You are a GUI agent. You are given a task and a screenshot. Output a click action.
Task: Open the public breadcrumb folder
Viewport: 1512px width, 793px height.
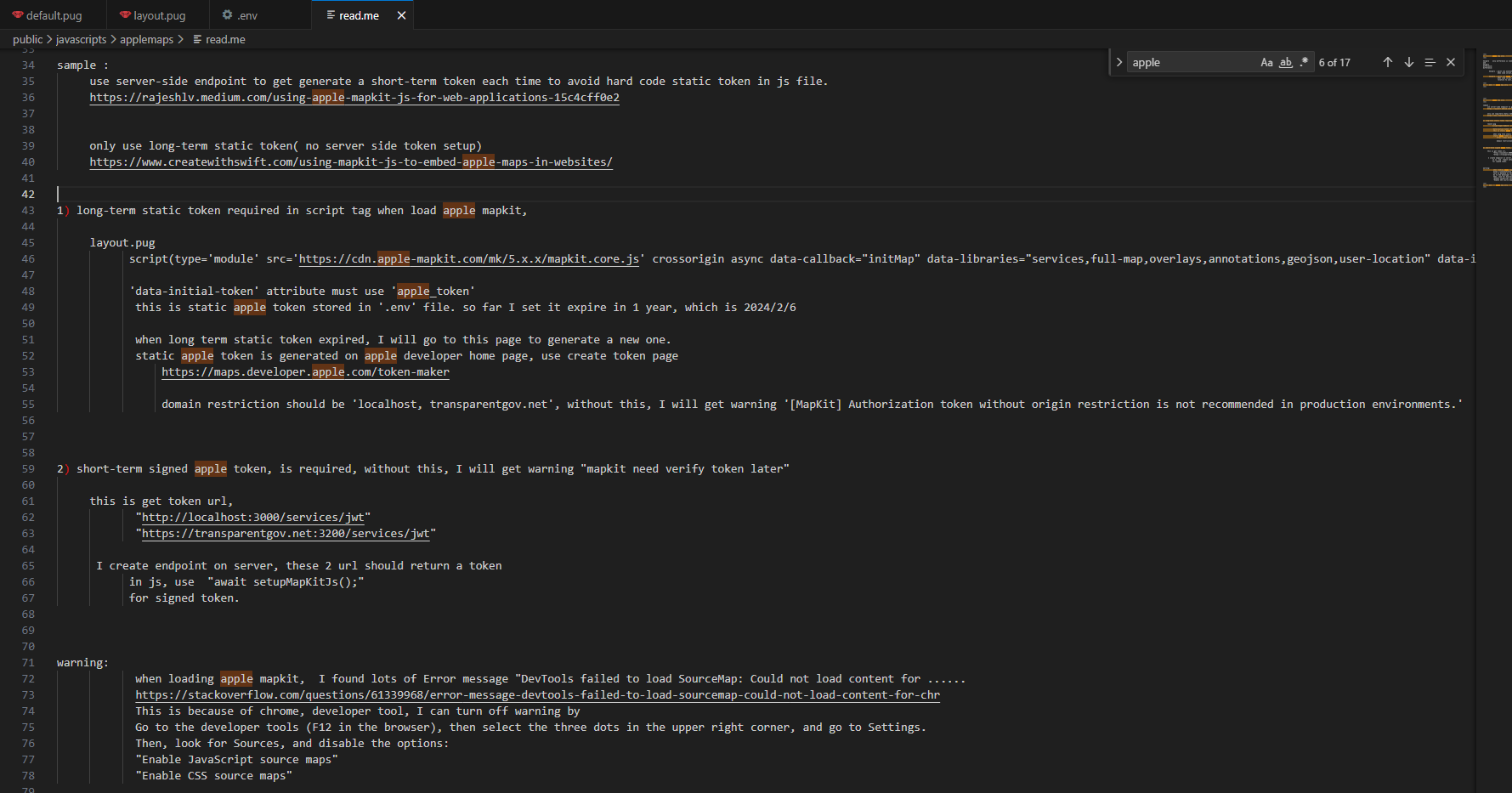[x=27, y=40]
